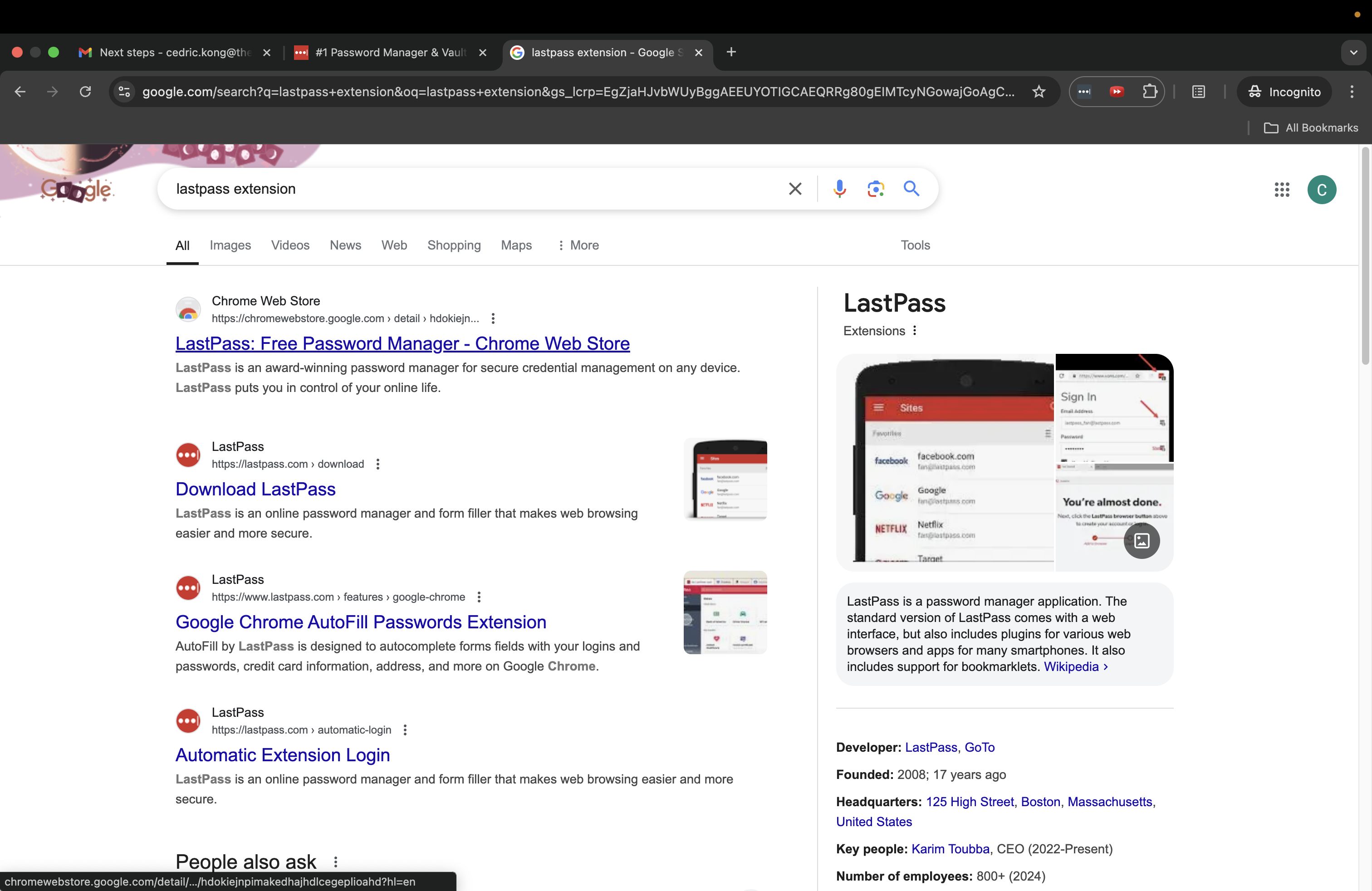This screenshot has height=891, width=1372.
Task: Open options for lastpass.com download result
Action: tap(377, 464)
